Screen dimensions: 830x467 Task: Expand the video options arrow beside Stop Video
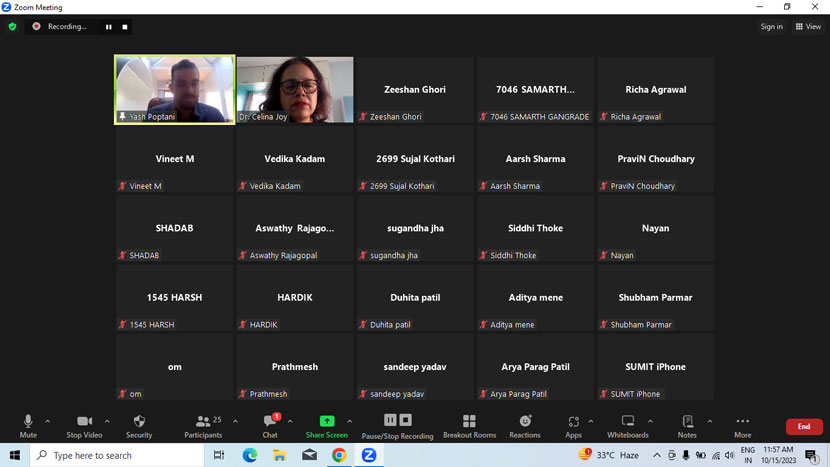(108, 421)
